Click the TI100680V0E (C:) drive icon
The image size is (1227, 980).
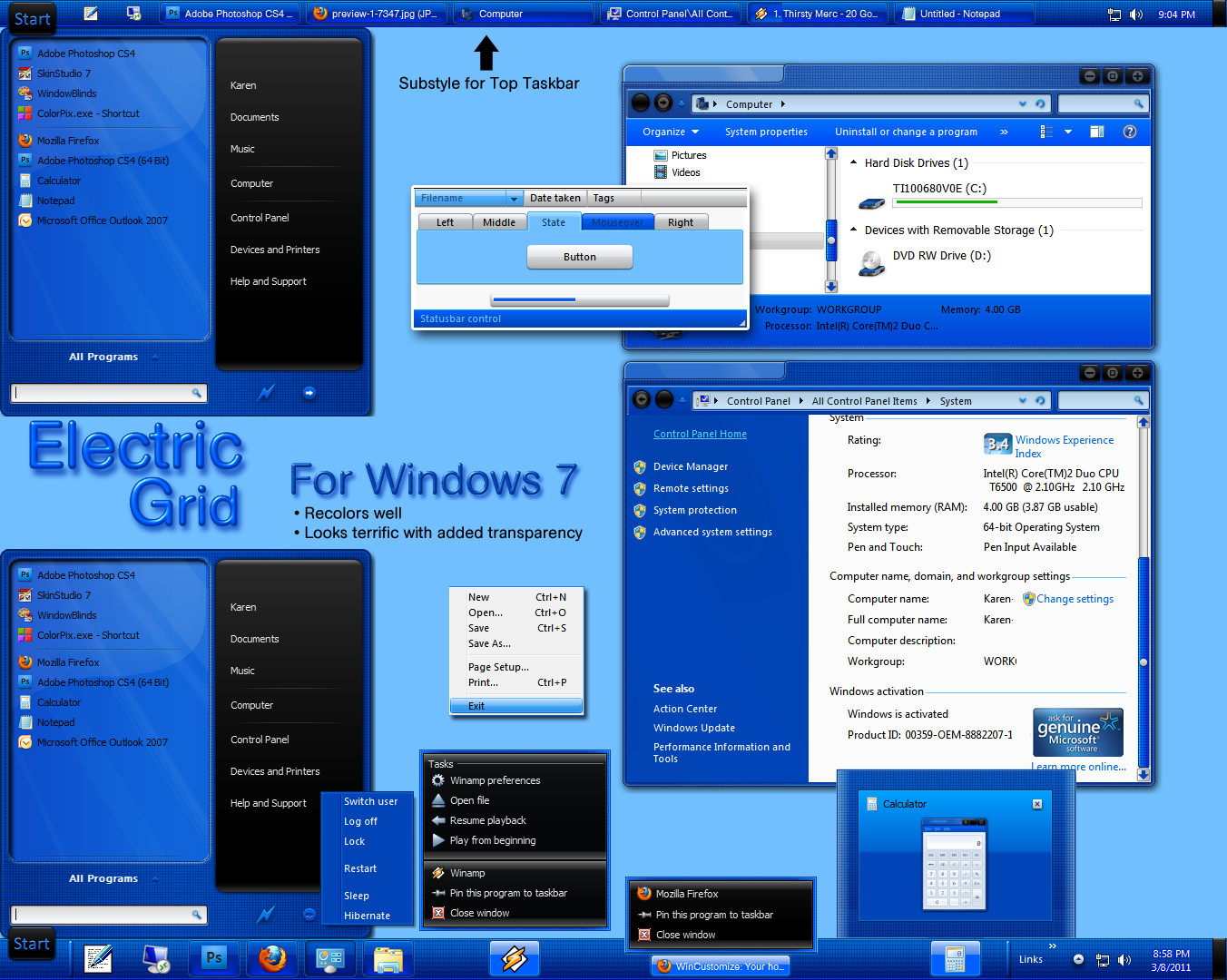[x=872, y=204]
